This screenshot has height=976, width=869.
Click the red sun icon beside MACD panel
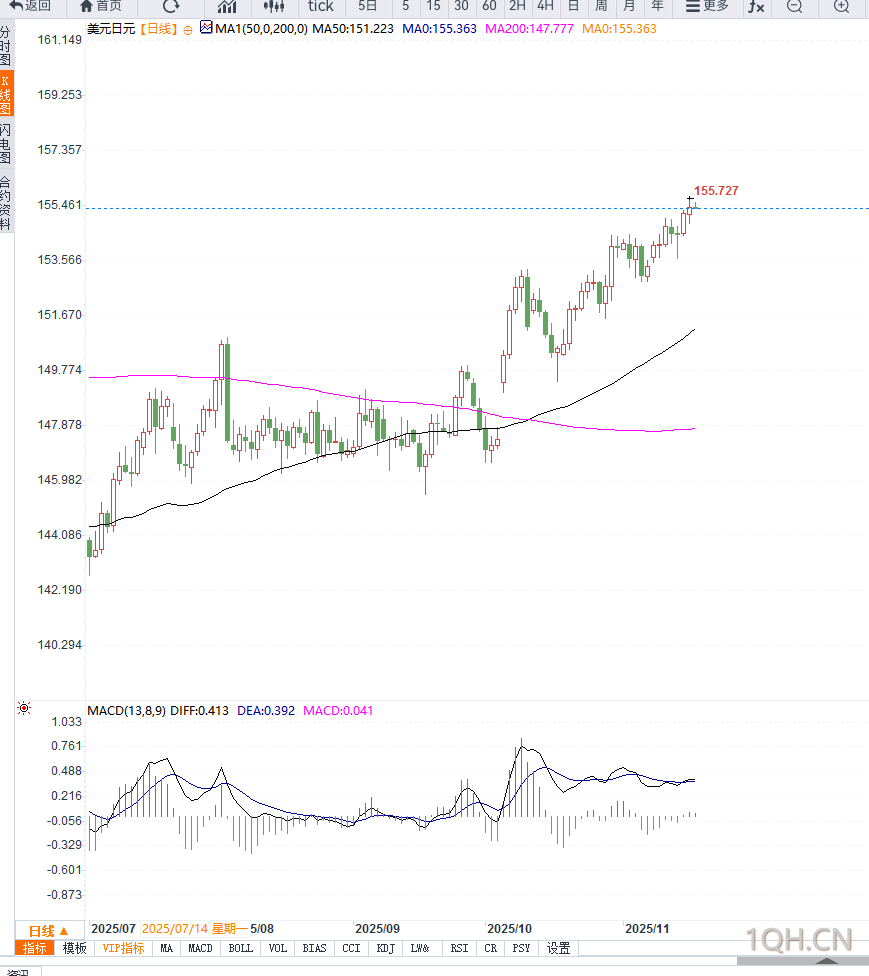(24, 708)
